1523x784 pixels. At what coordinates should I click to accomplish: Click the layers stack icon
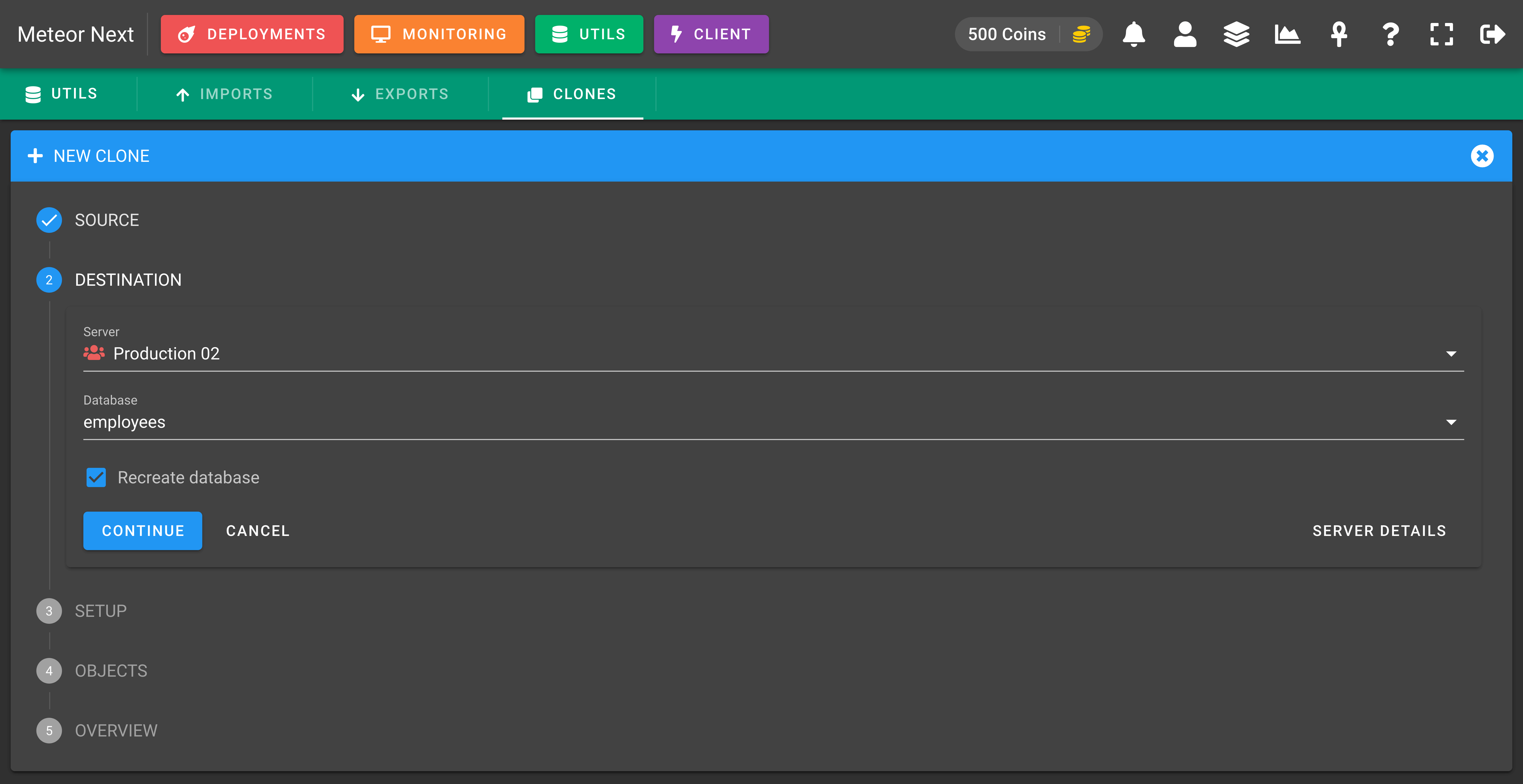pyautogui.click(x=1236, y=34)
